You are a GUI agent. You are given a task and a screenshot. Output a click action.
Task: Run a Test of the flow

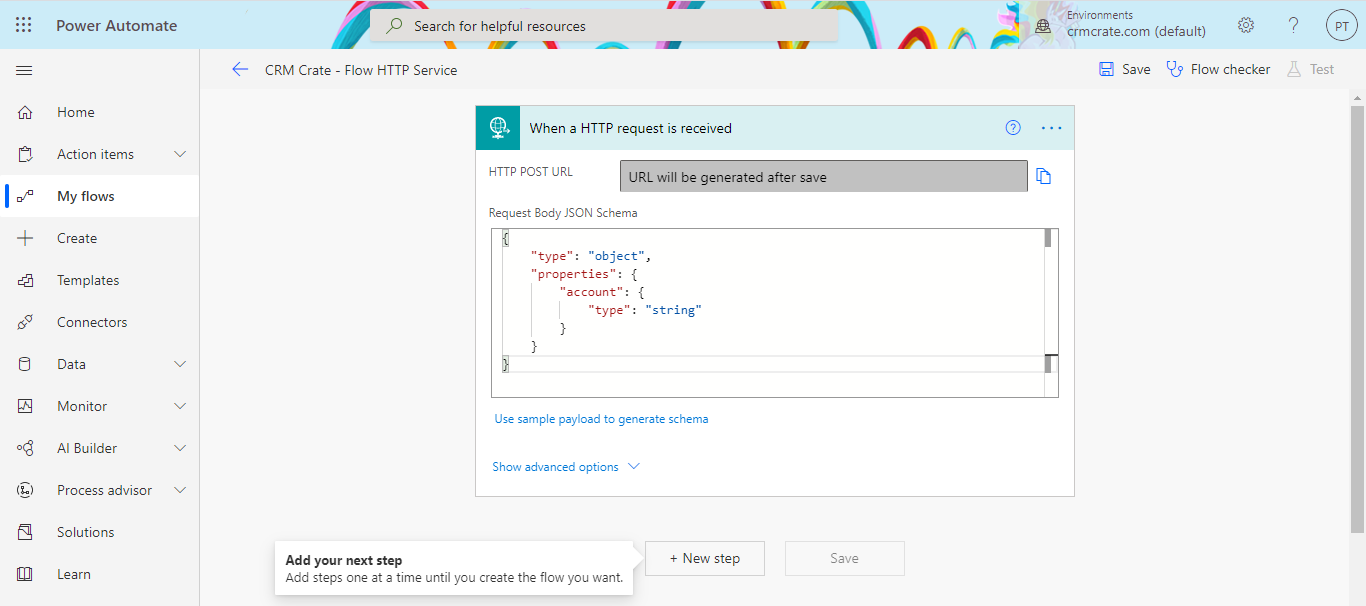tap(1311, 69)
